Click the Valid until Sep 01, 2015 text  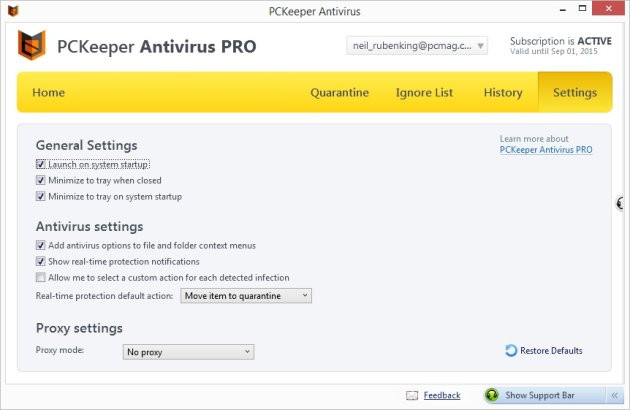[554, 51]
